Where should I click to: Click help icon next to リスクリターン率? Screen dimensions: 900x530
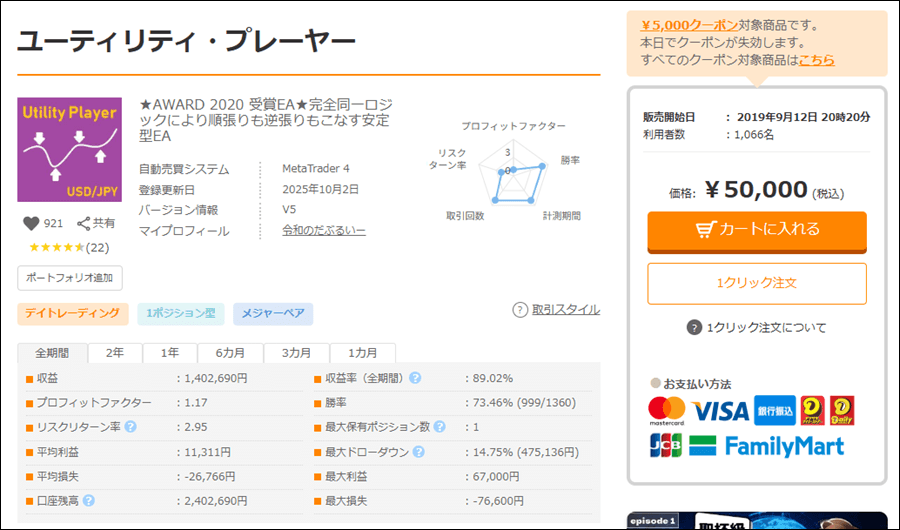pos(130,427)
